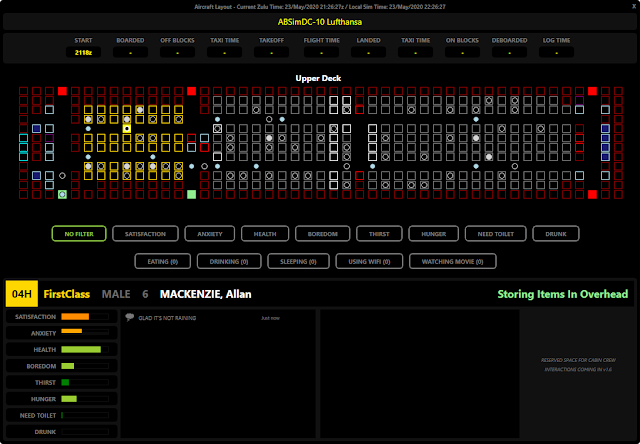Screen dimensions: 640x444
Task: Show passengers EATING (0)
Action: 162,262
